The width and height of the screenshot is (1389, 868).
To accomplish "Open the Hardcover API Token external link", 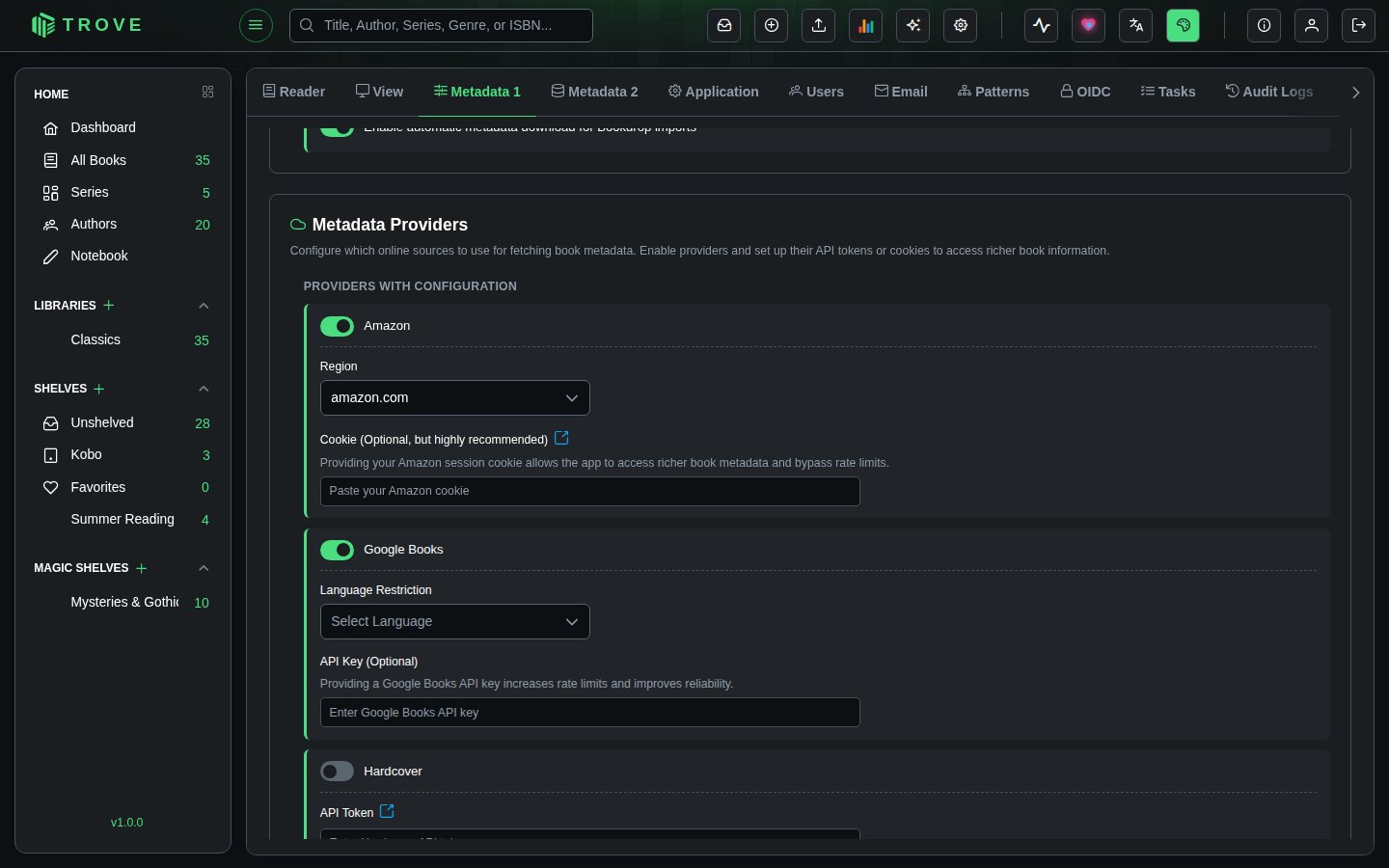I will 387,811.
